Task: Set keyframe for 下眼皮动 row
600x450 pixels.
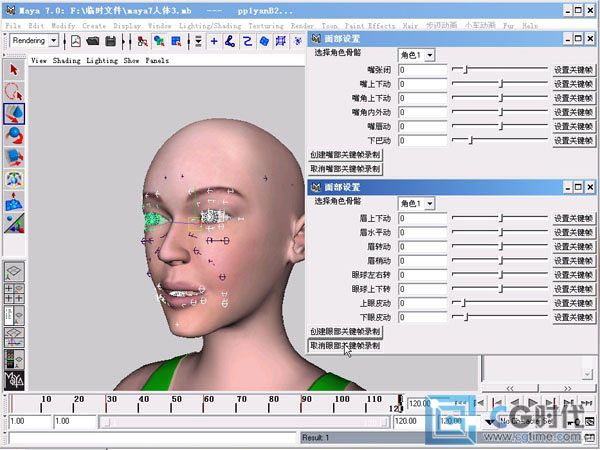Action: click(x=574, y=317)
